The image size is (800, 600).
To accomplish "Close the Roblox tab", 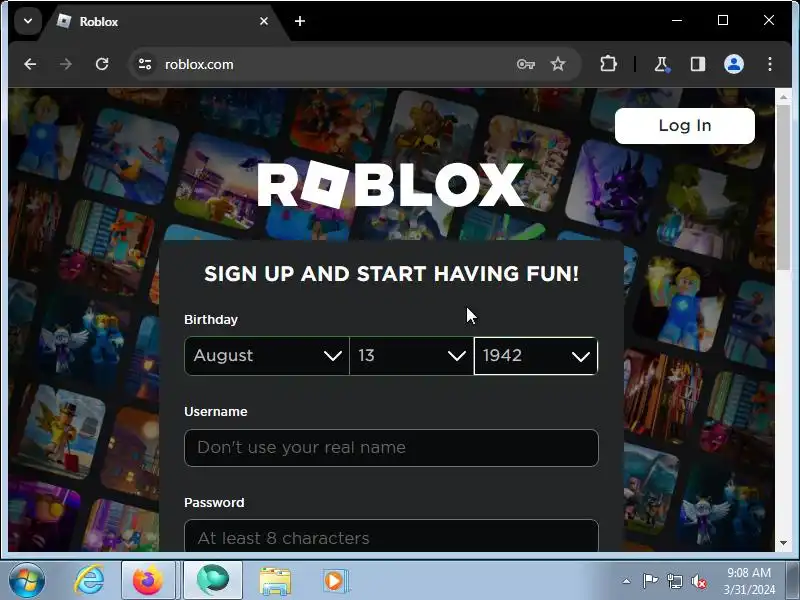I will click(264, 21).
